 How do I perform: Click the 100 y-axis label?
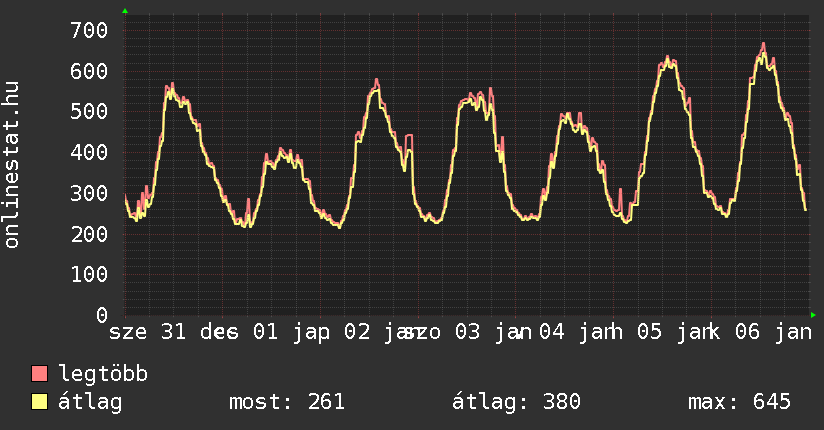point(88,274)
